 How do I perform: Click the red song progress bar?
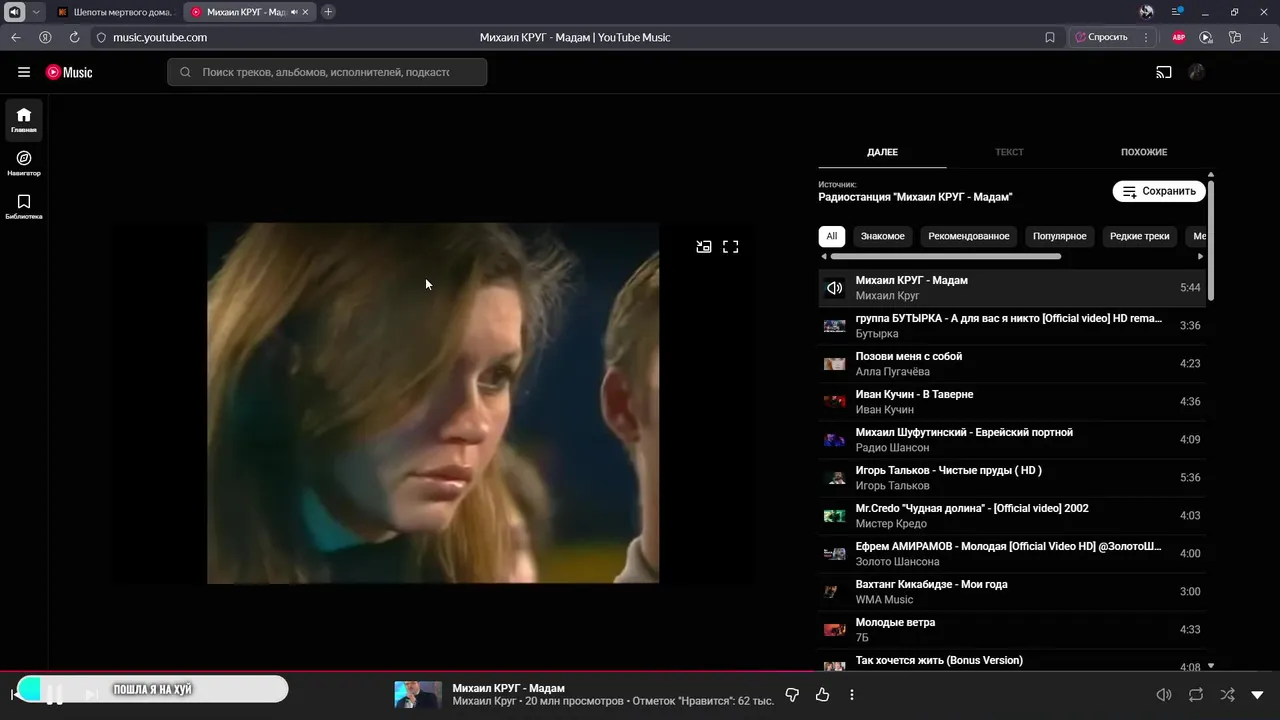(x=640, y=671)
